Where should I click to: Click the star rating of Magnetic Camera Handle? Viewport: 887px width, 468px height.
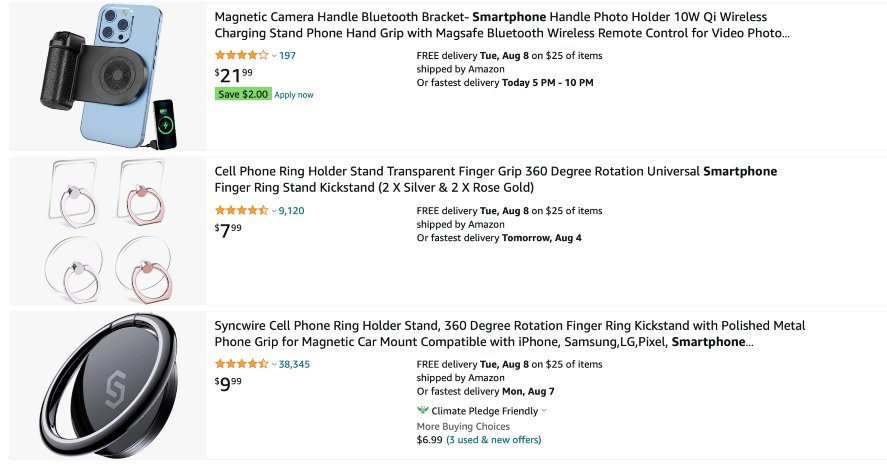241,55
